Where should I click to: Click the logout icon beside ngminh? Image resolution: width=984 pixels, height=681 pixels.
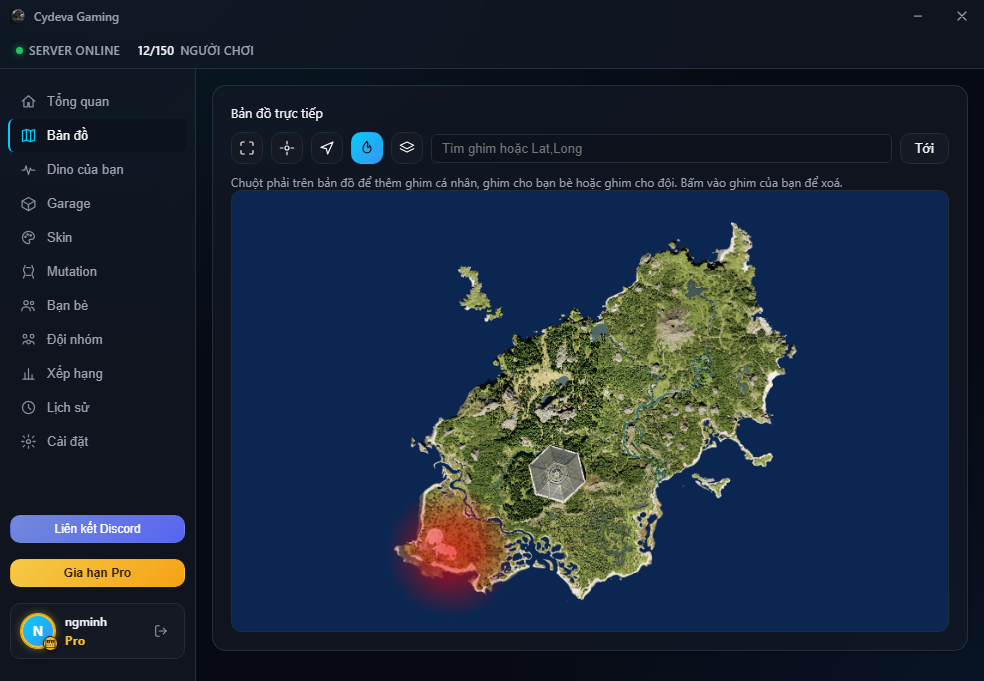[161, 631]
